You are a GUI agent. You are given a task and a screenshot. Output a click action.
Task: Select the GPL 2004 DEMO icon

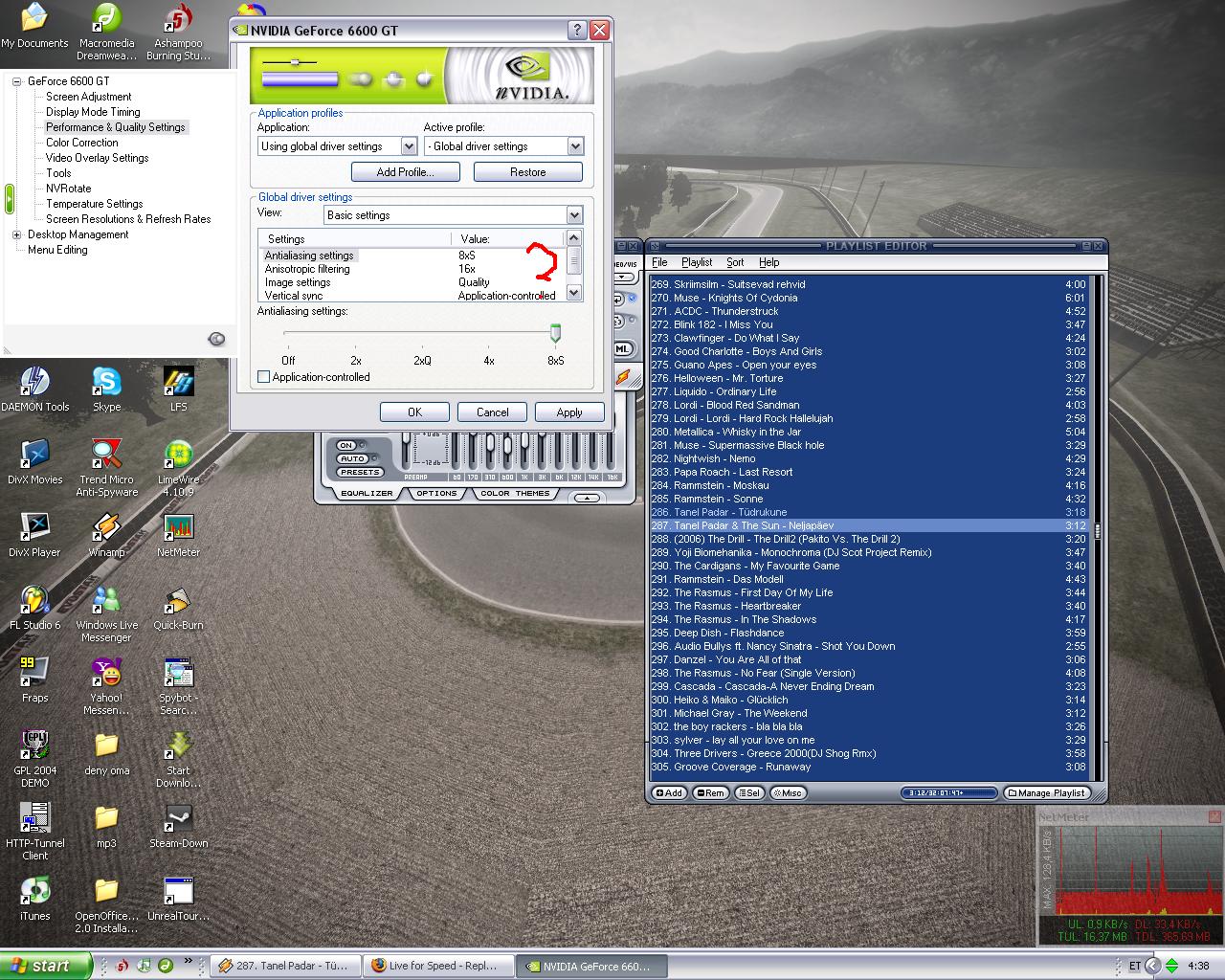click(34, 758)
